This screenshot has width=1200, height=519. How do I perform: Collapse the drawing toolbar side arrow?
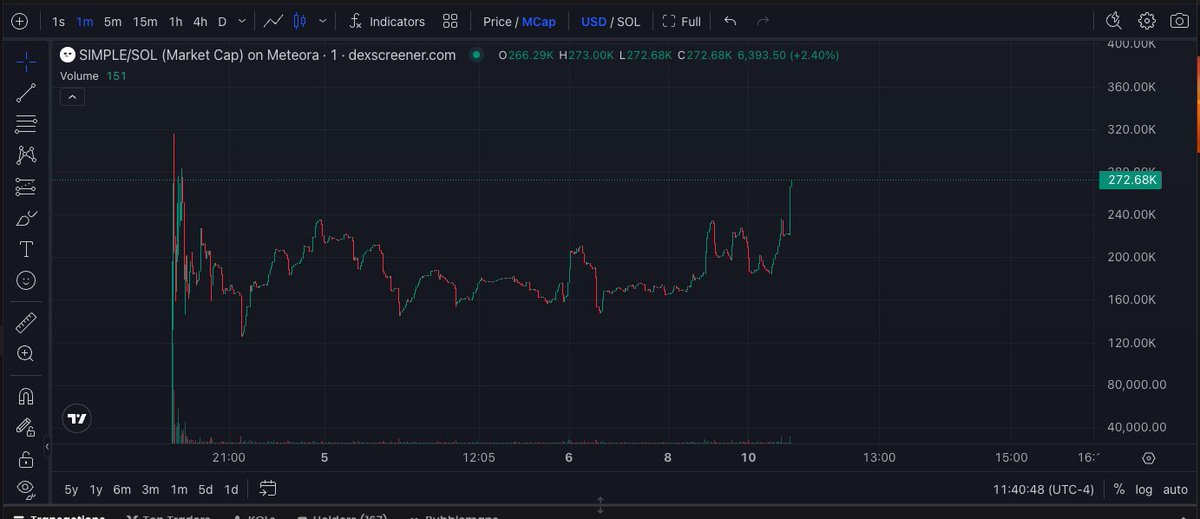click(47, 446)
